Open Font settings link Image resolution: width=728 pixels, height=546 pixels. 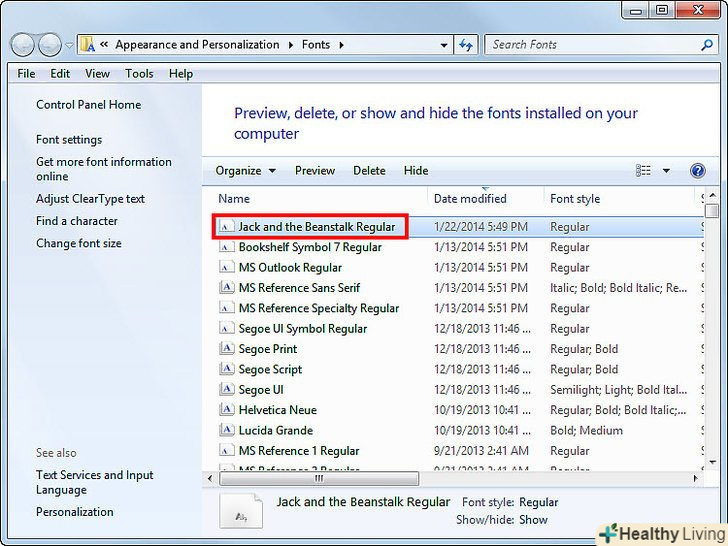[x=69, y=140]
